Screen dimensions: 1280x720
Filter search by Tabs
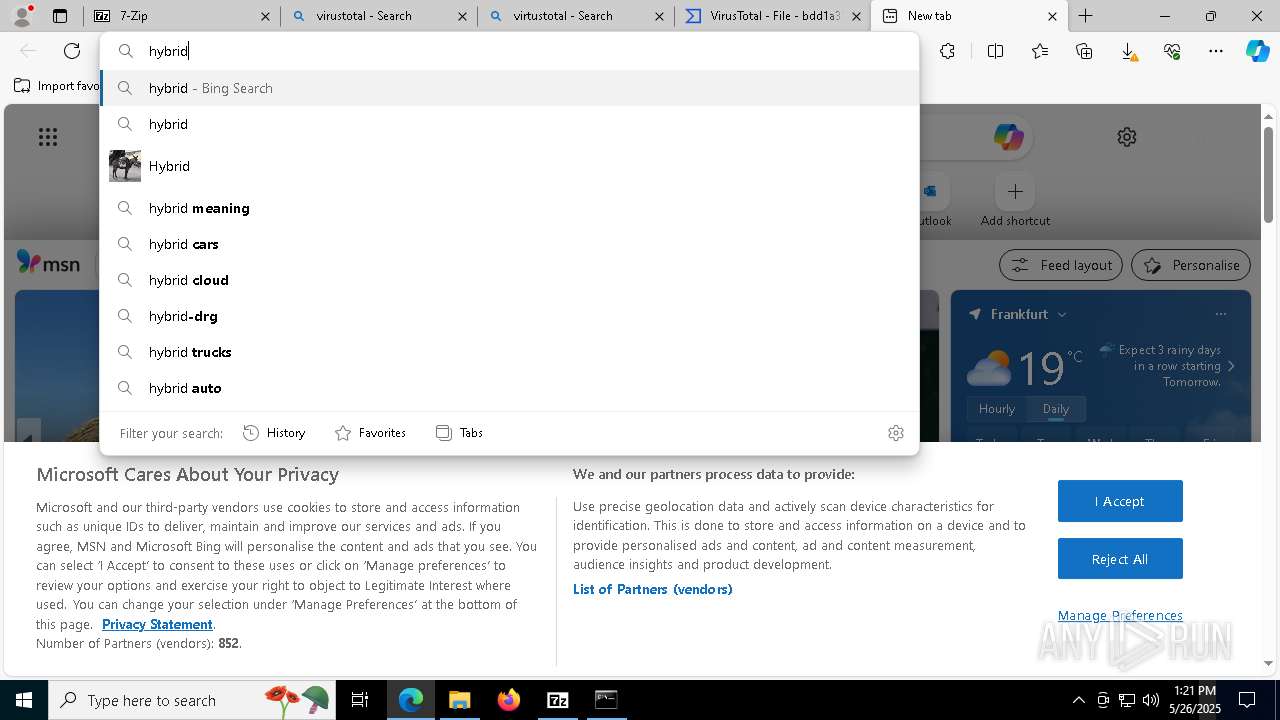click(460, 433)
